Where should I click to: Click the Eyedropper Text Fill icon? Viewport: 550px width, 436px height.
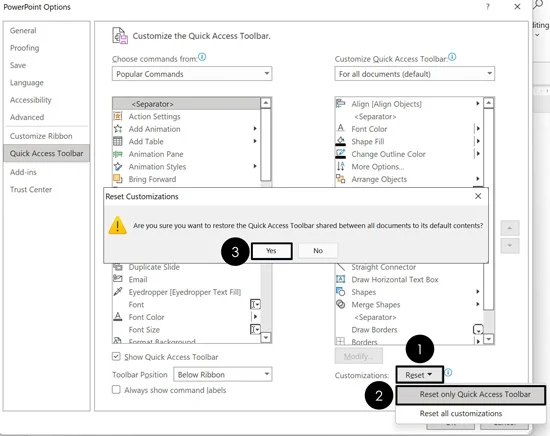[118, 292]
